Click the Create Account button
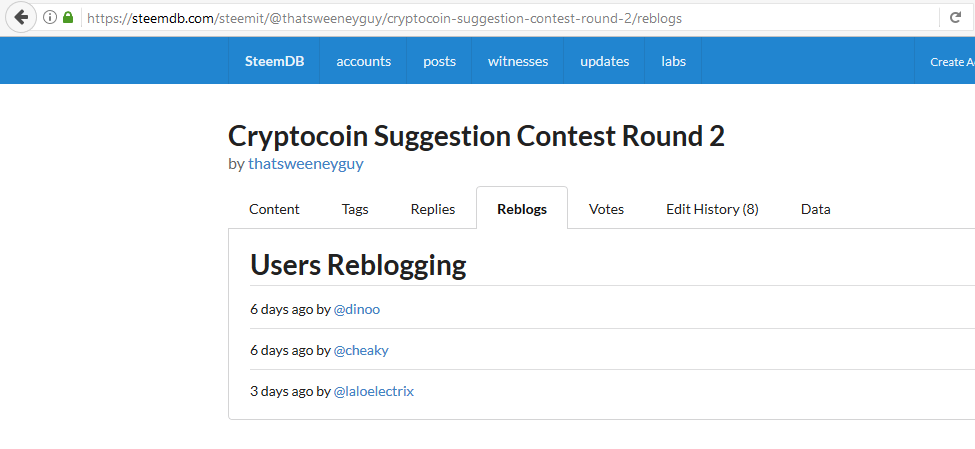The height and width of the screenshot is (449, 975). point(945,62)
